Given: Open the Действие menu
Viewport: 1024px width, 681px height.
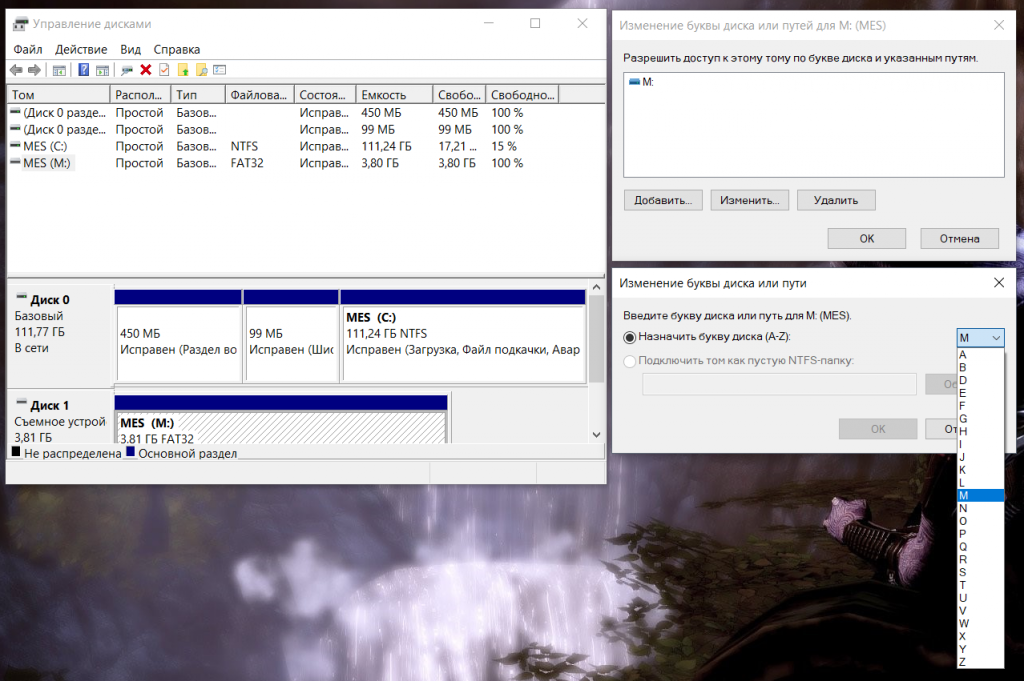Looking at the screenshot, I should (x=81, y=50).
